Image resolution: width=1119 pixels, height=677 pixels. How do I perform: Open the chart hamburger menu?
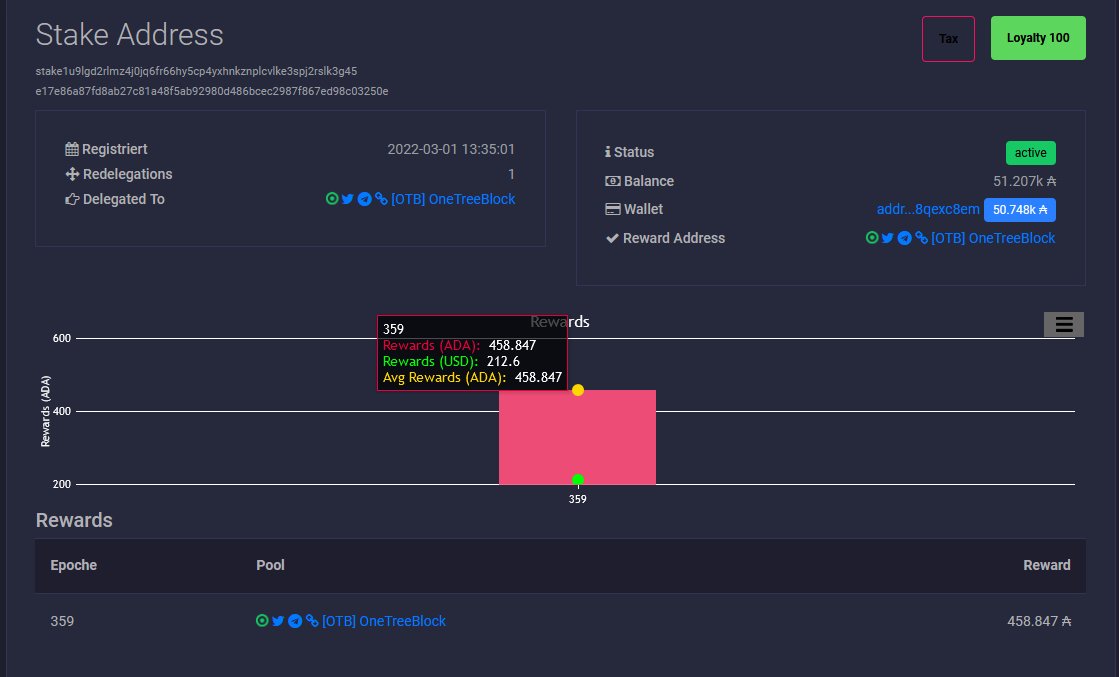pos(1063,325)
